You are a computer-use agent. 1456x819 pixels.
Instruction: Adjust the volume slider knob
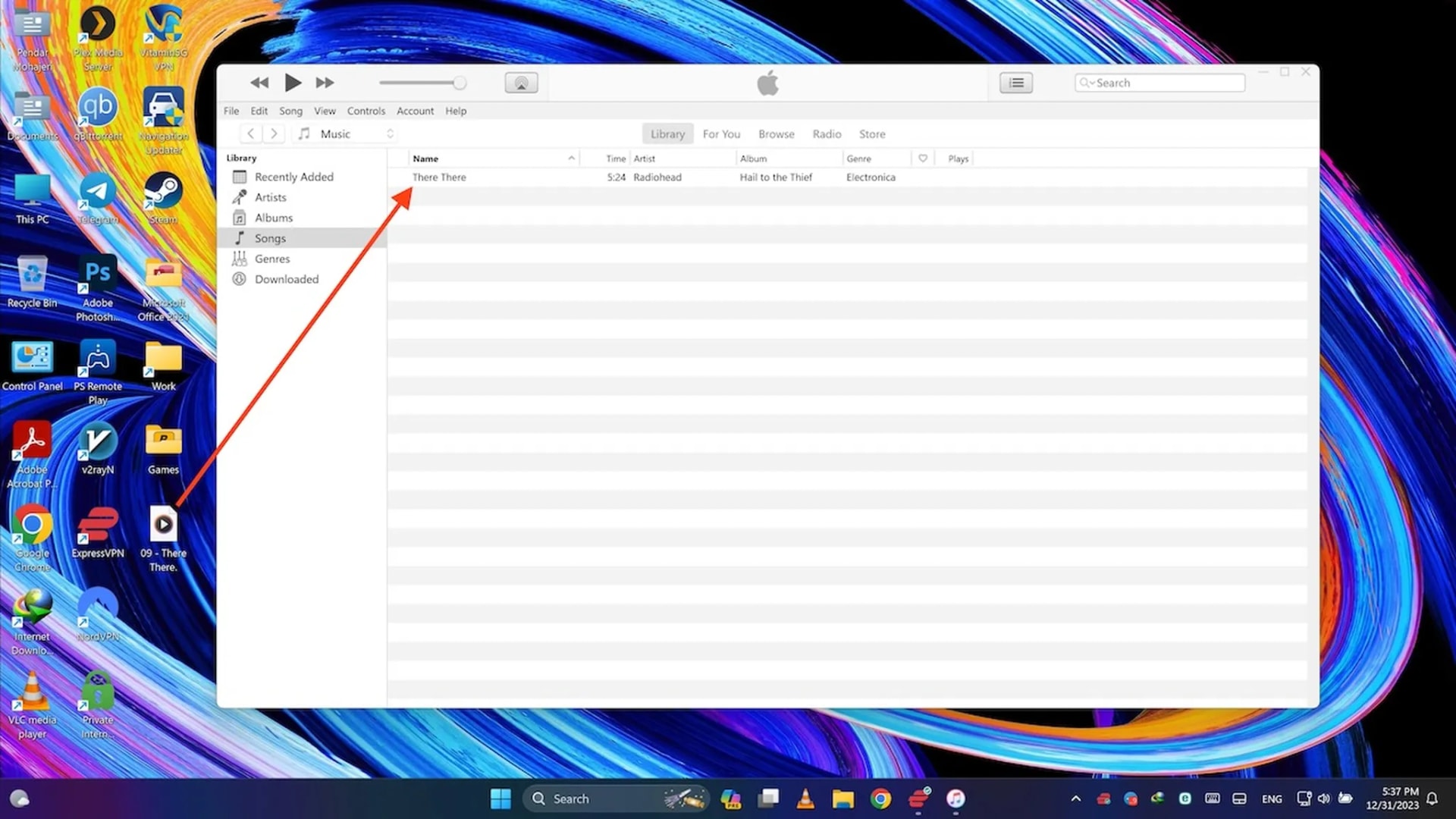coord(460,83)
